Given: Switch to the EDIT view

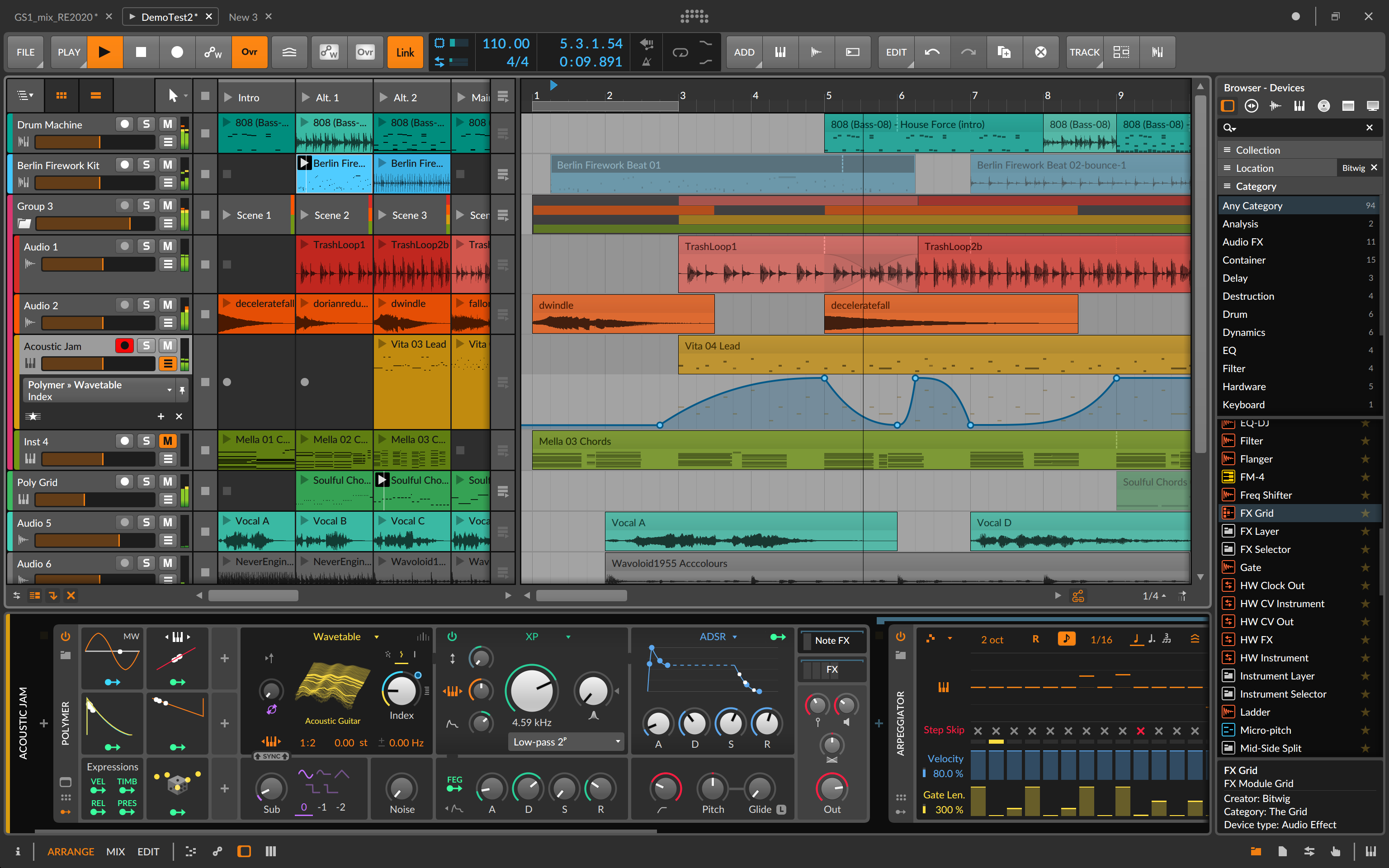Looking at the screenshot, I should pos(148,851).
